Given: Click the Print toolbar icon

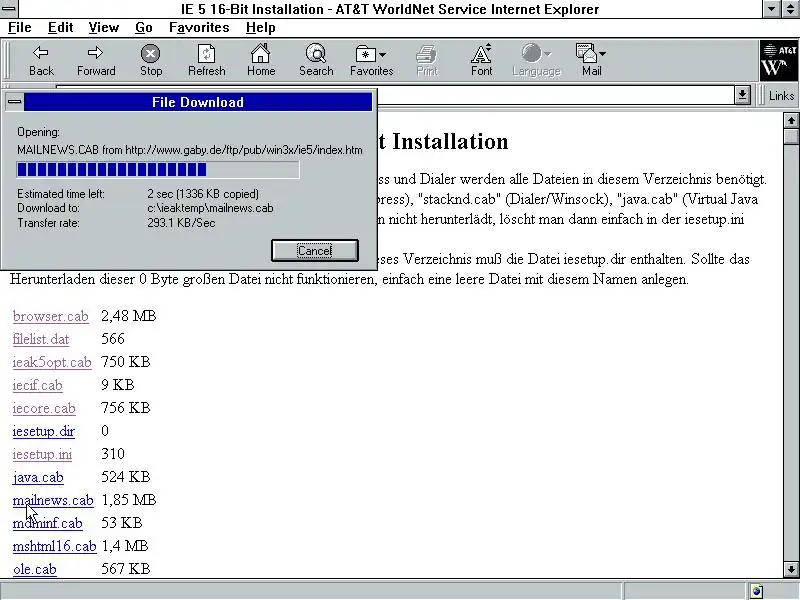Looking at the screenshot, I should coord(427,60).
